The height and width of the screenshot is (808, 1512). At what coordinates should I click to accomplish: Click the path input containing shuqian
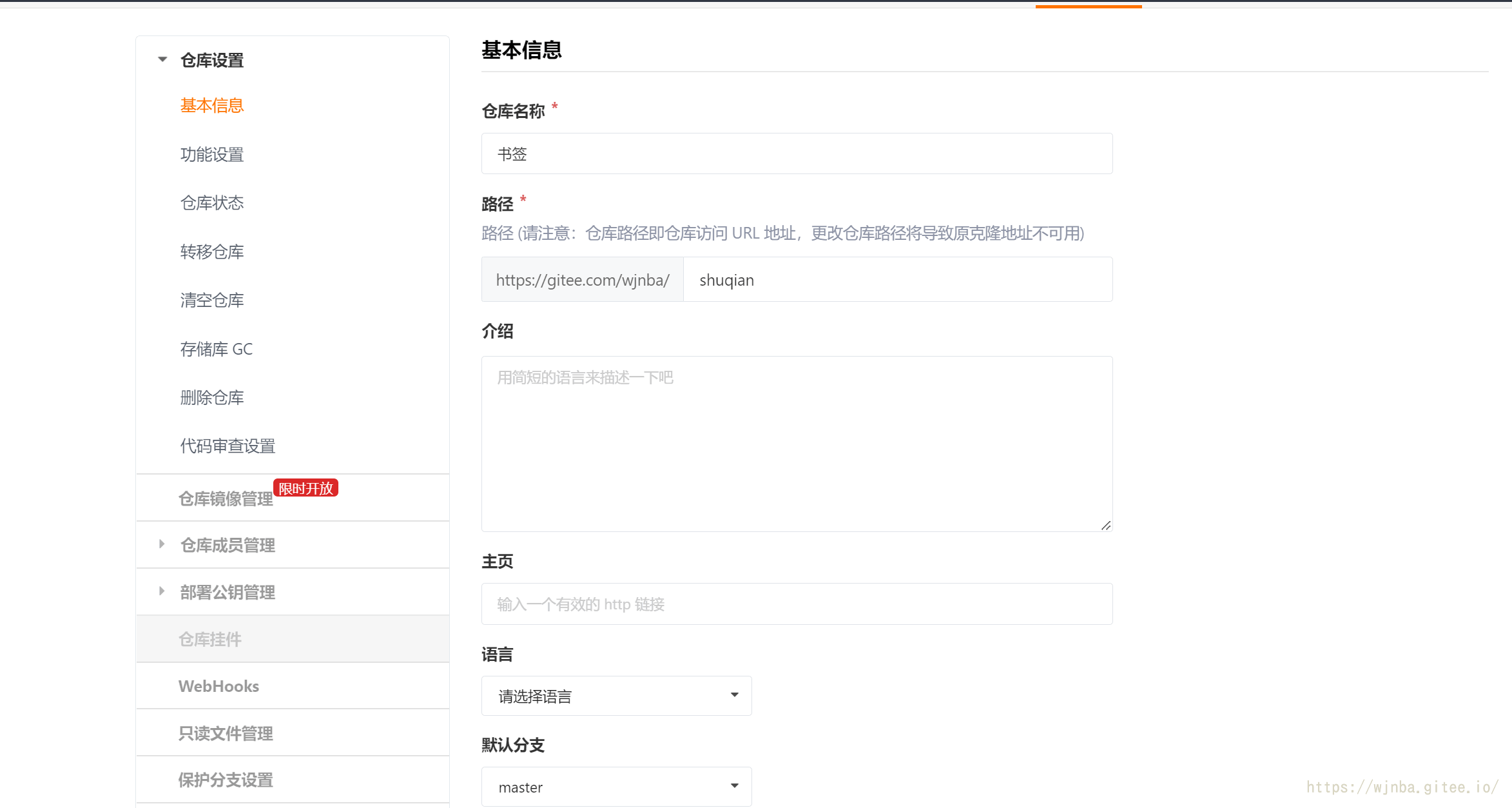pyautogui.click(x=897, y=280)
